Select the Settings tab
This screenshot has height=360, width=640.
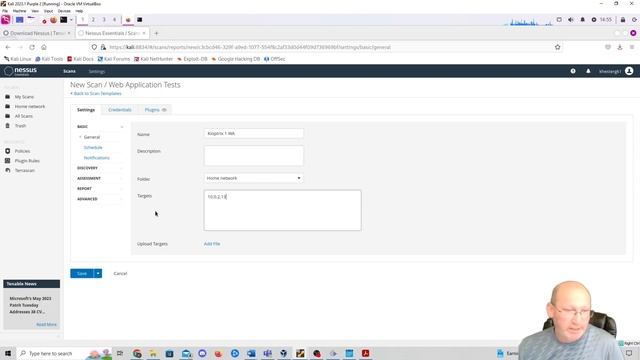86,110
